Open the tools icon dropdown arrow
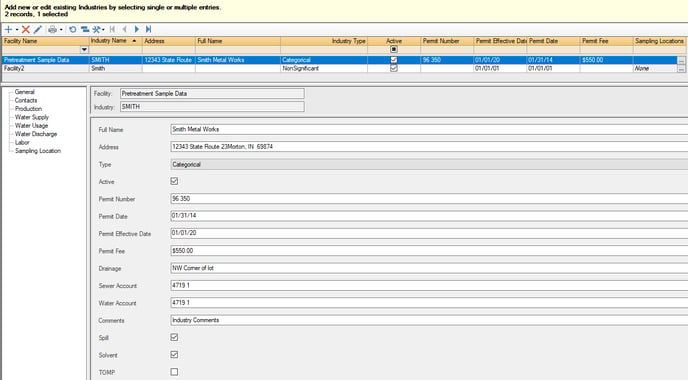 click(x=103, y=29)
